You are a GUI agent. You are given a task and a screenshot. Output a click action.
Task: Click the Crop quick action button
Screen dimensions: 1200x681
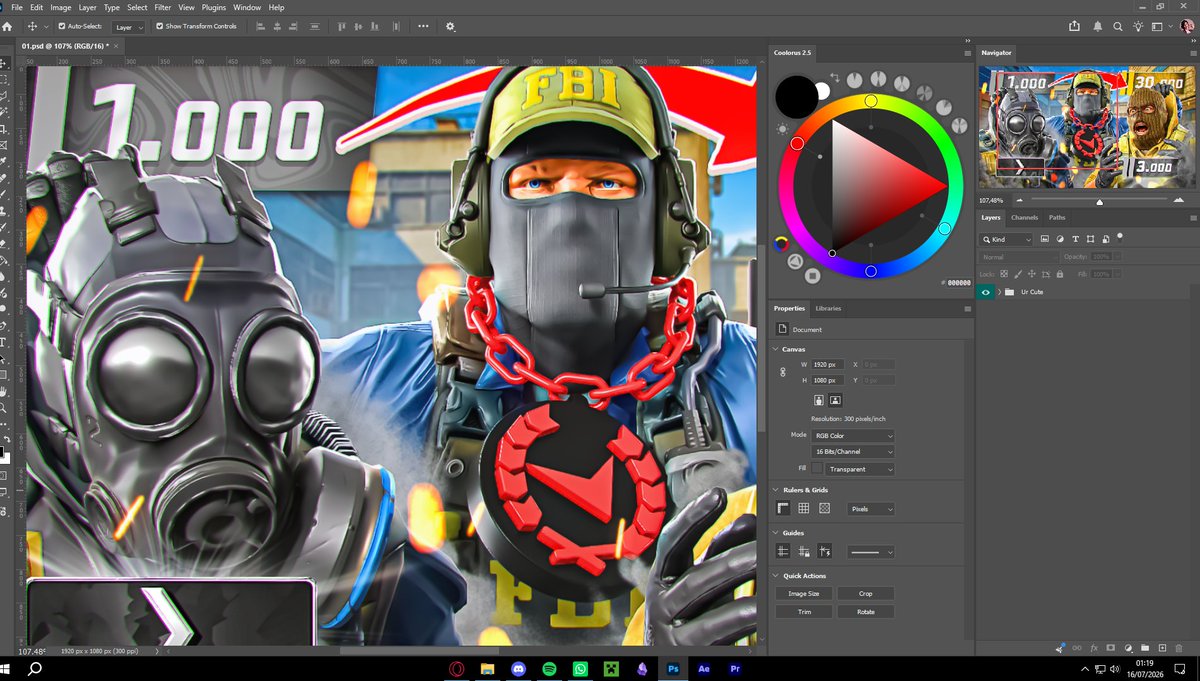tap(866, 593)
